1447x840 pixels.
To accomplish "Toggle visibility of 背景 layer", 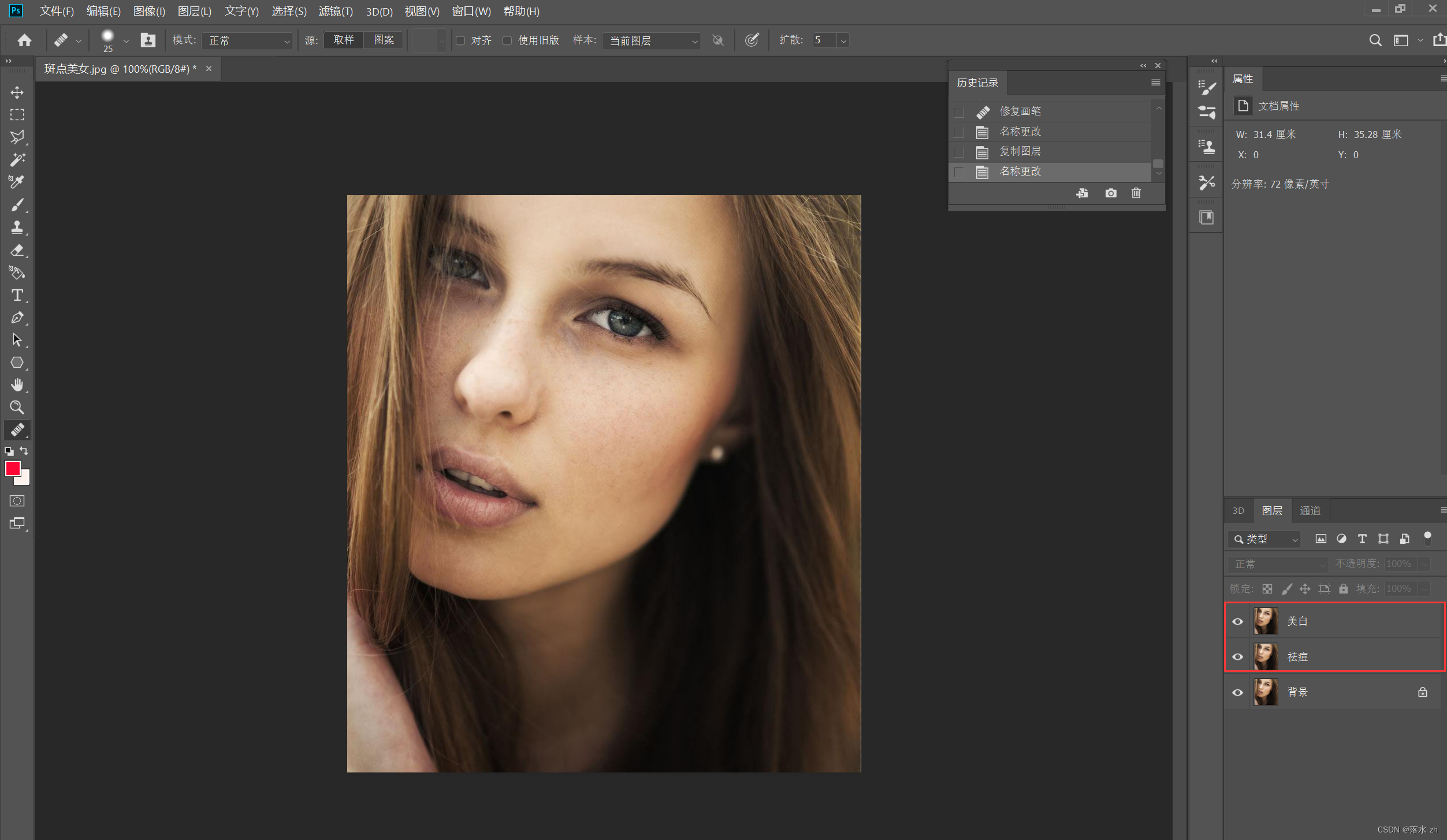I will click(x=1237, y=692).
